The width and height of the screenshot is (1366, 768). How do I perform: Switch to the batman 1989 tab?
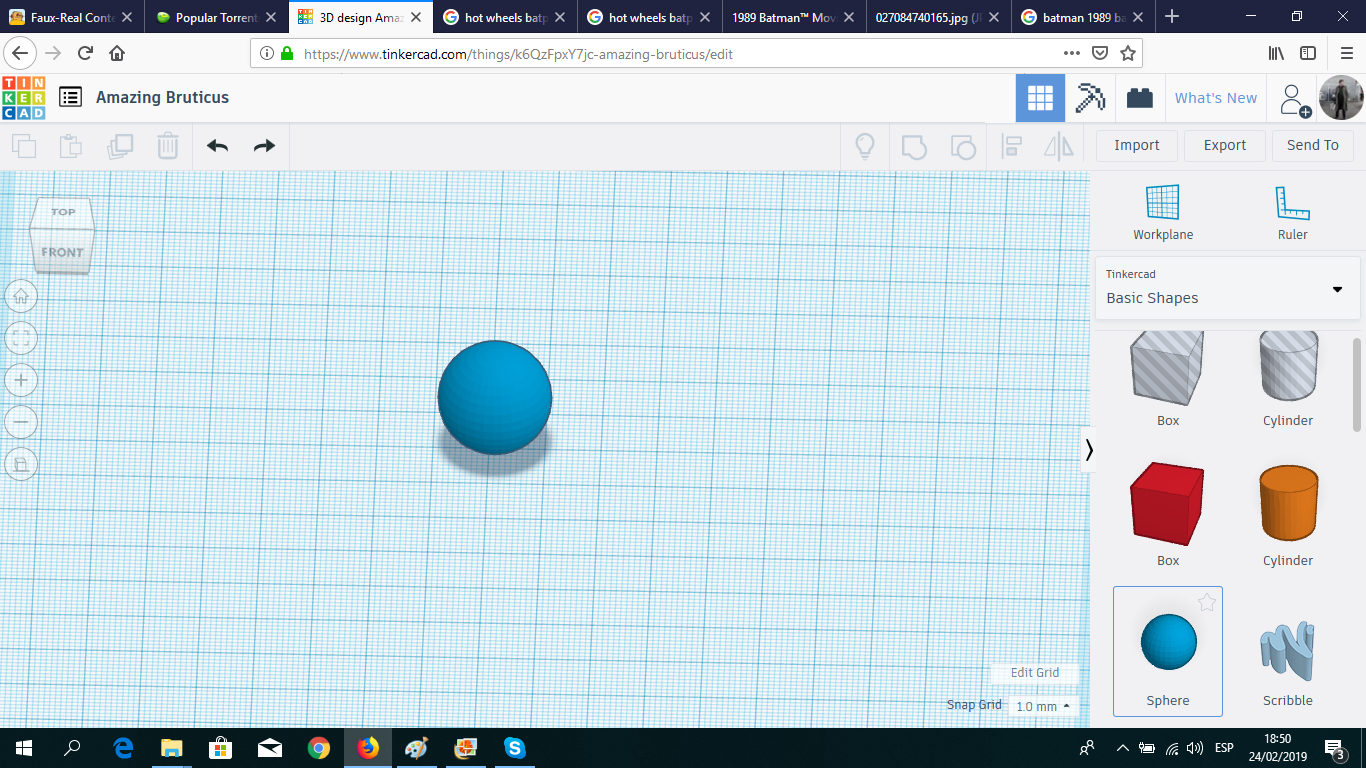click(x=1085, y=17)
